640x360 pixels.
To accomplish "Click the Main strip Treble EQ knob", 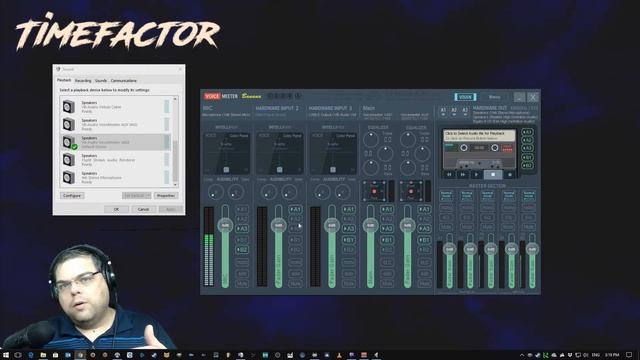I will pos(371,140).
